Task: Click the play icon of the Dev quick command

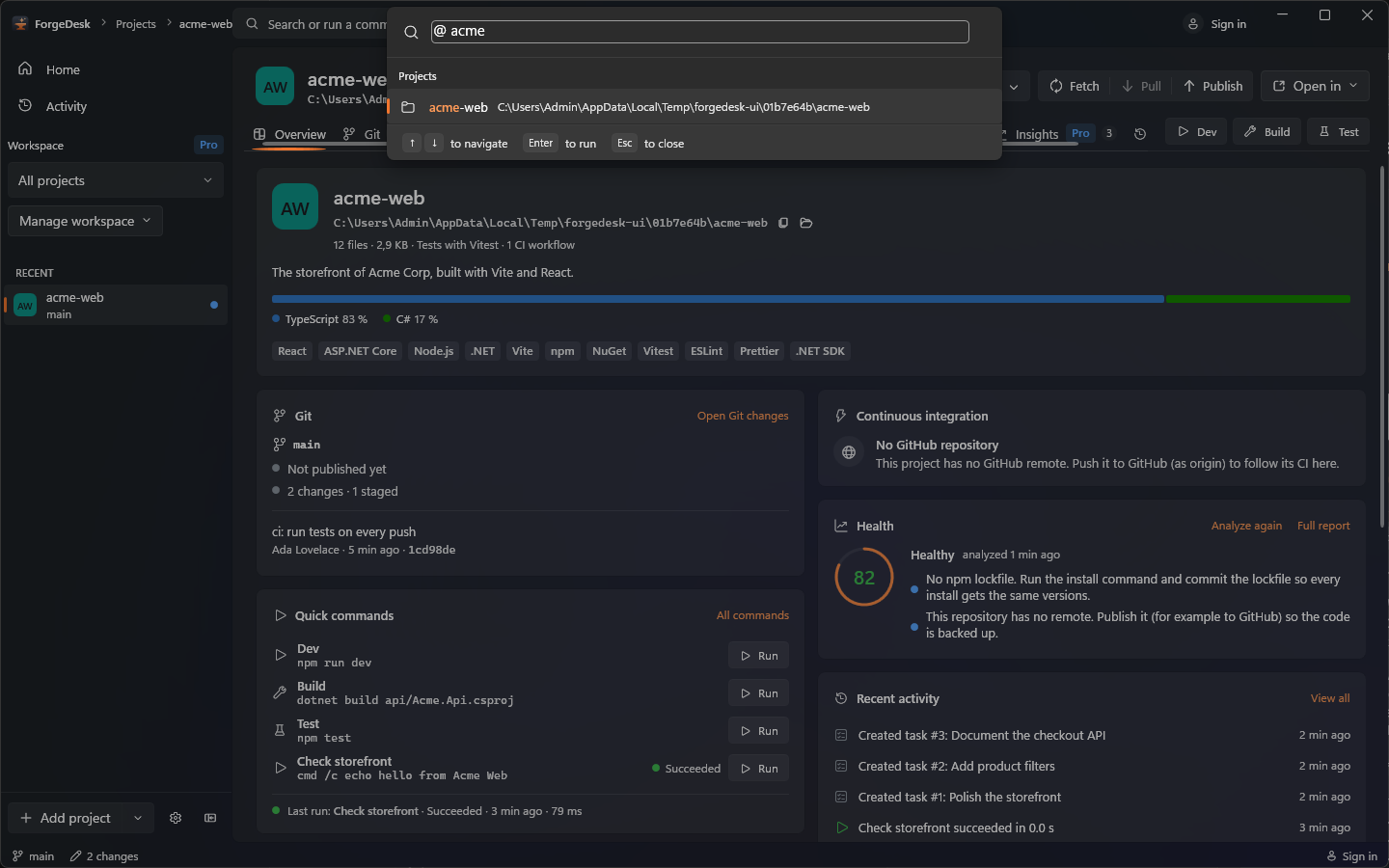Action: tap(281, 655)
